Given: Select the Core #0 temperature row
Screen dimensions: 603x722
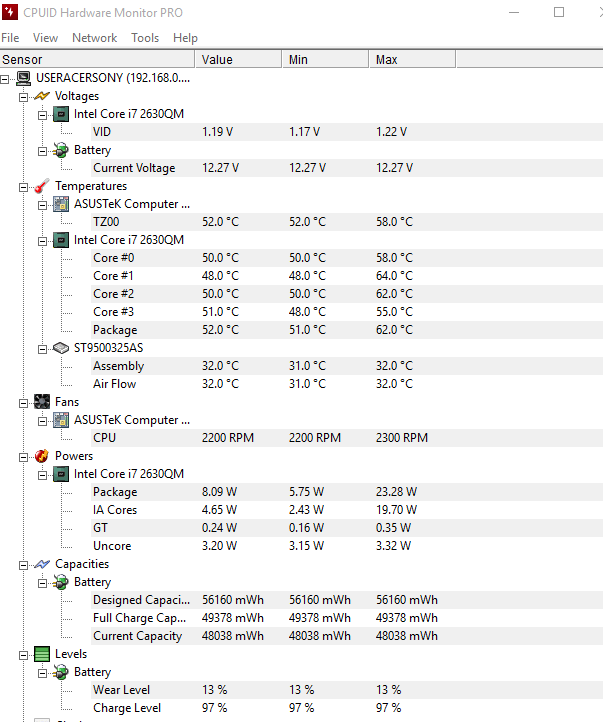Looking at the screenshot, I should coord(347,258).
